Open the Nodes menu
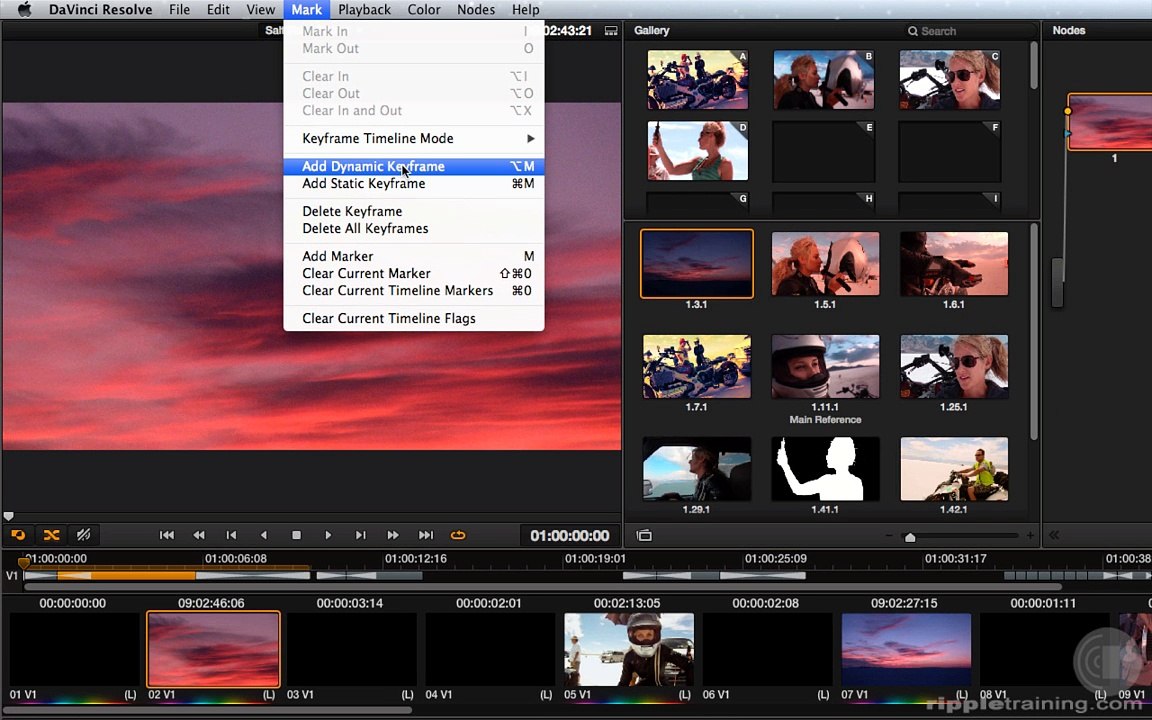 [x=476, y=10]
